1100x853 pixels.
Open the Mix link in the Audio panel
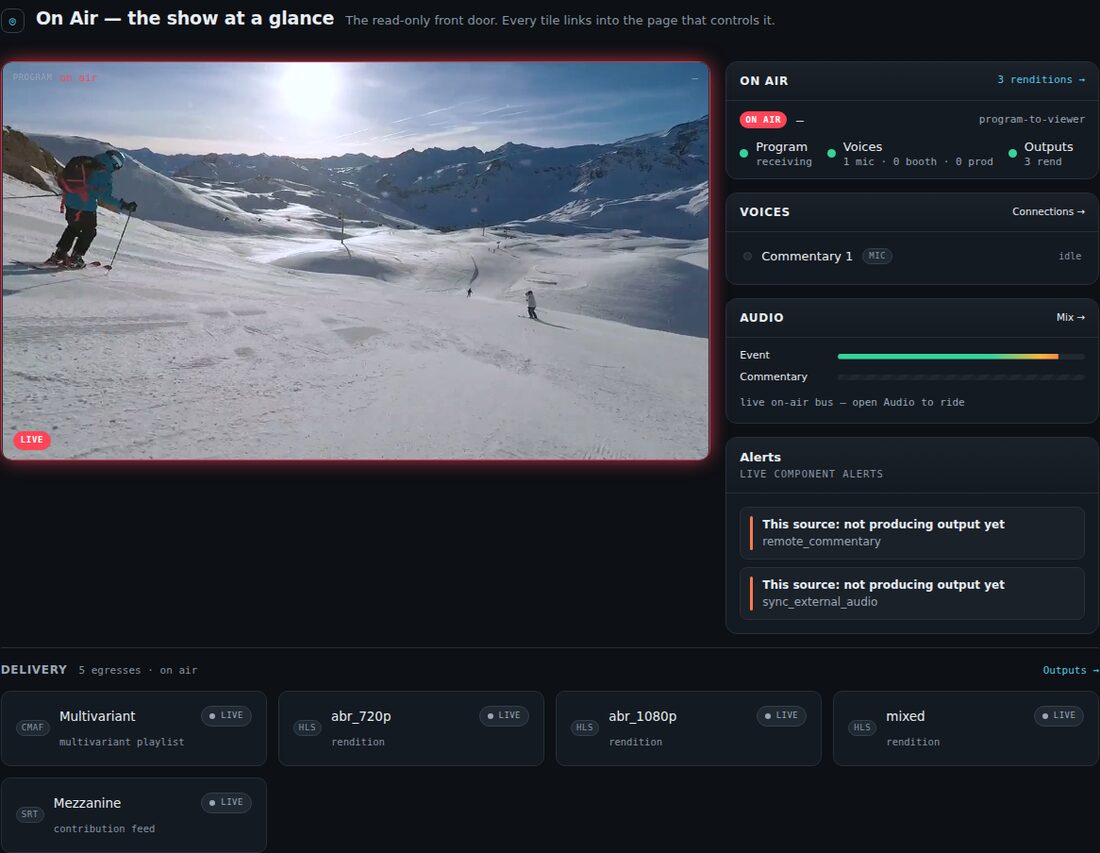pyautogui.click(x=1071, y=318)
